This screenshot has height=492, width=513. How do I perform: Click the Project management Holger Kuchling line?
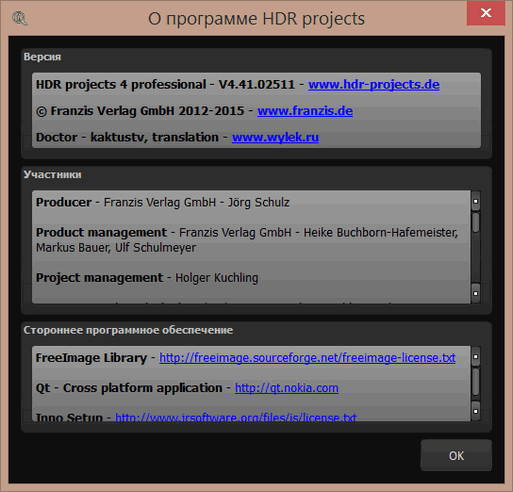(x=147, y=278)
